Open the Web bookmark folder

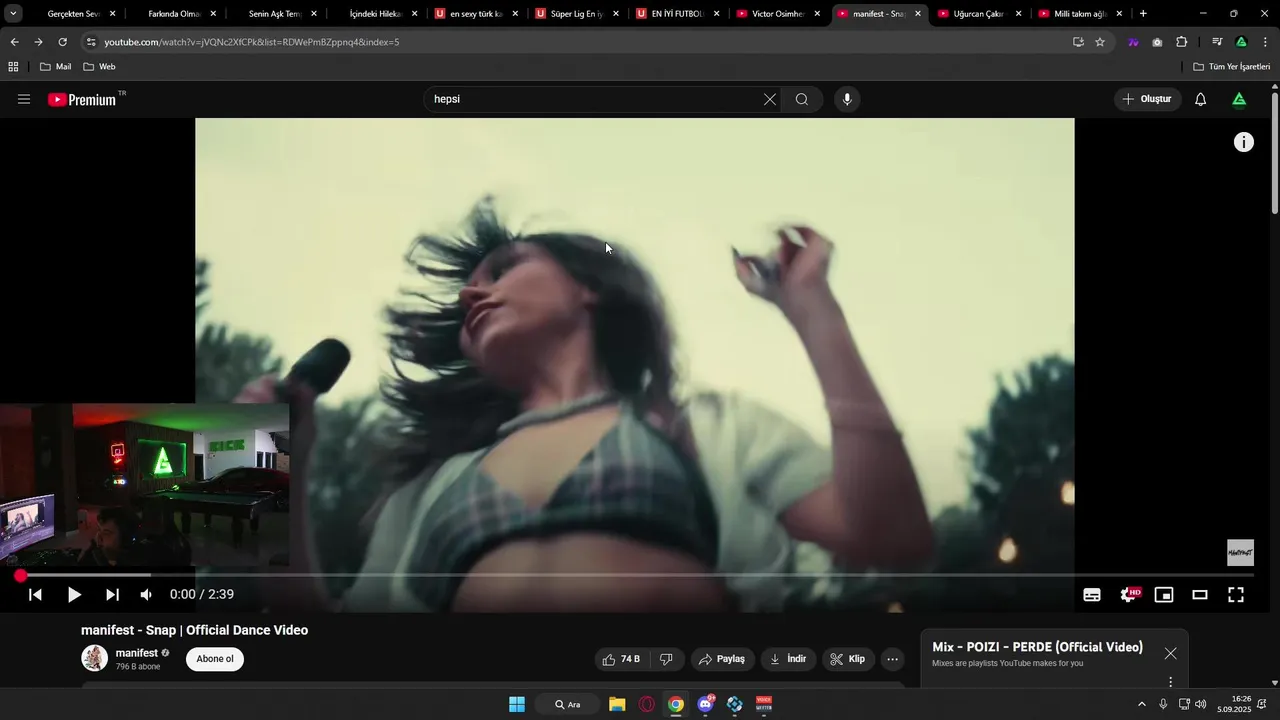pyautogui.click(x=99, y=67)
